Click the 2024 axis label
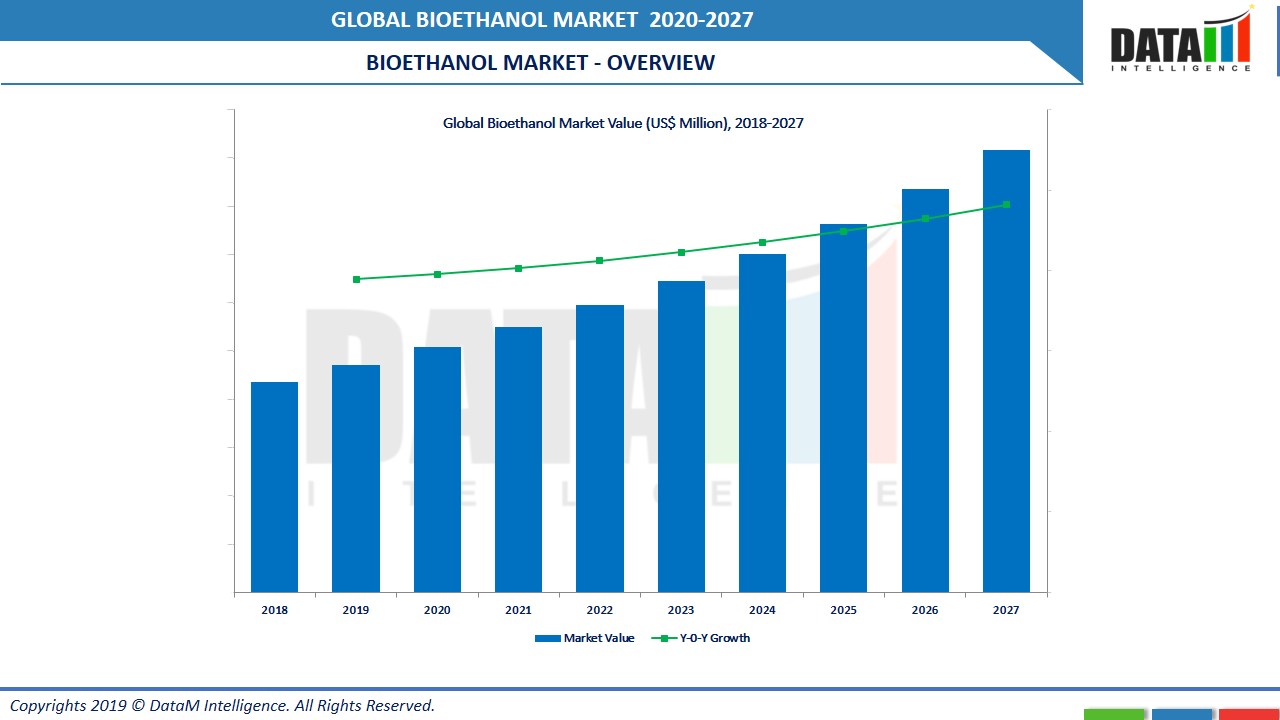 (762, 610)
